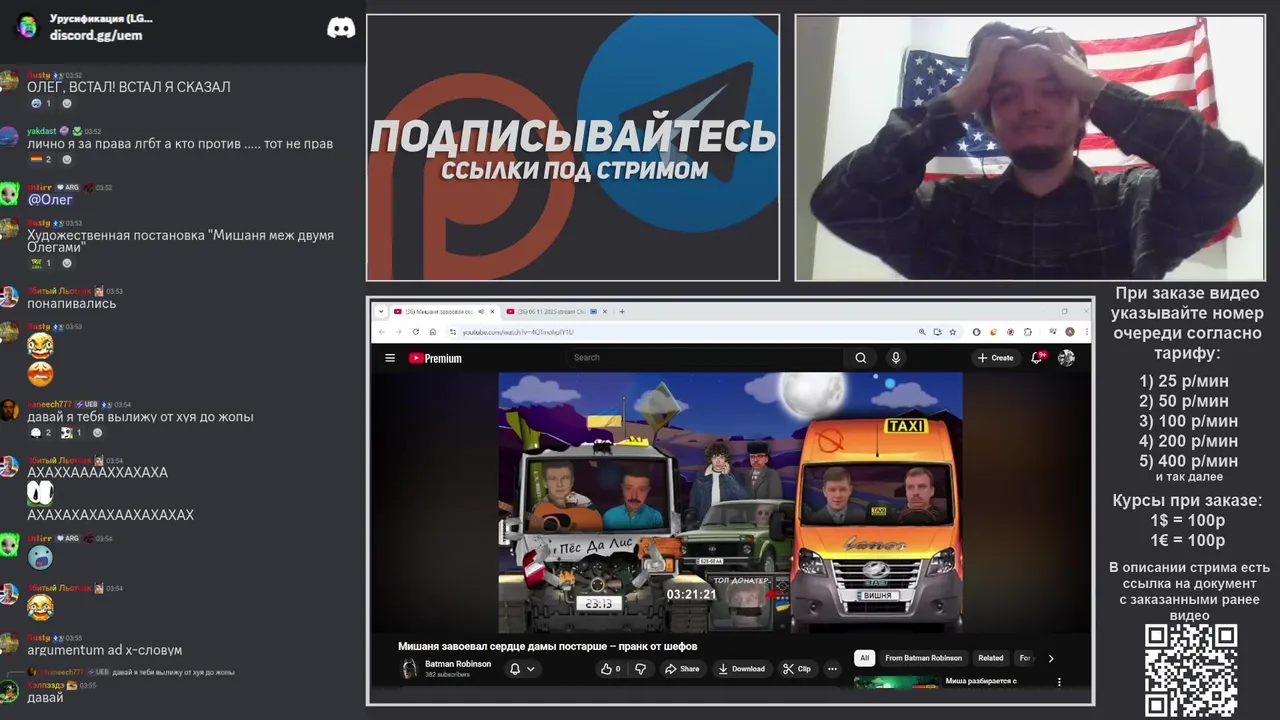Open Chrome three-dot menu

1085,332
